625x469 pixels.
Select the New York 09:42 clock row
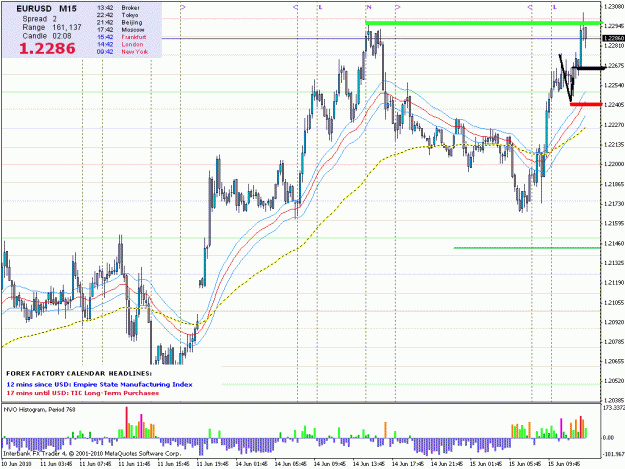click(x=122, y=51)
